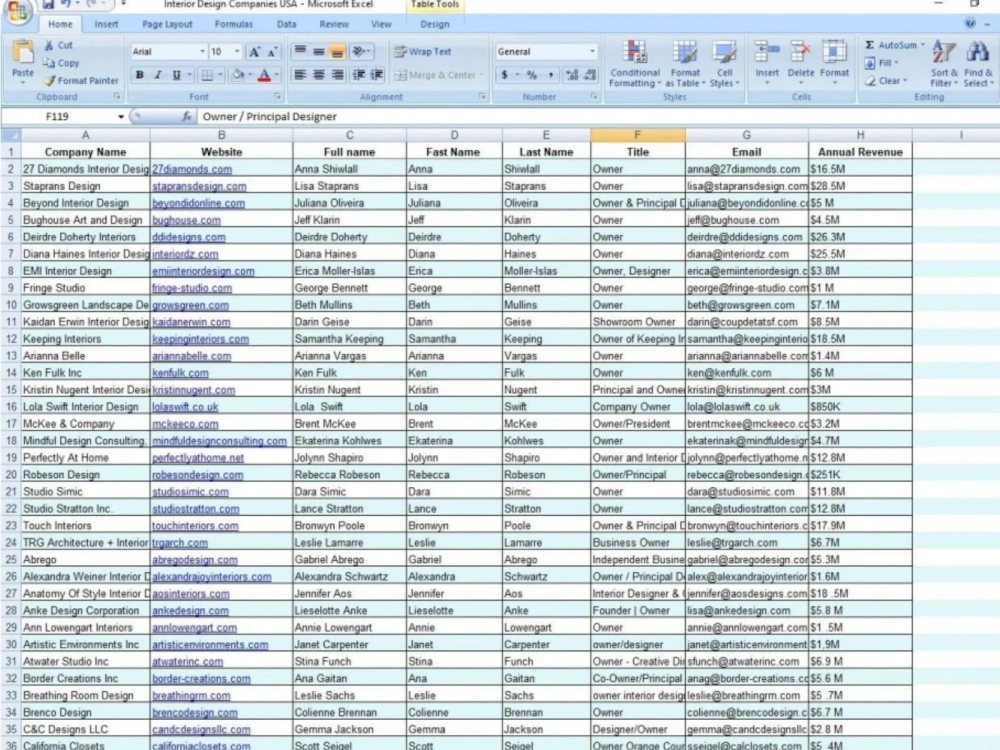Switch to Page Layout tab

tap(167, 24)
